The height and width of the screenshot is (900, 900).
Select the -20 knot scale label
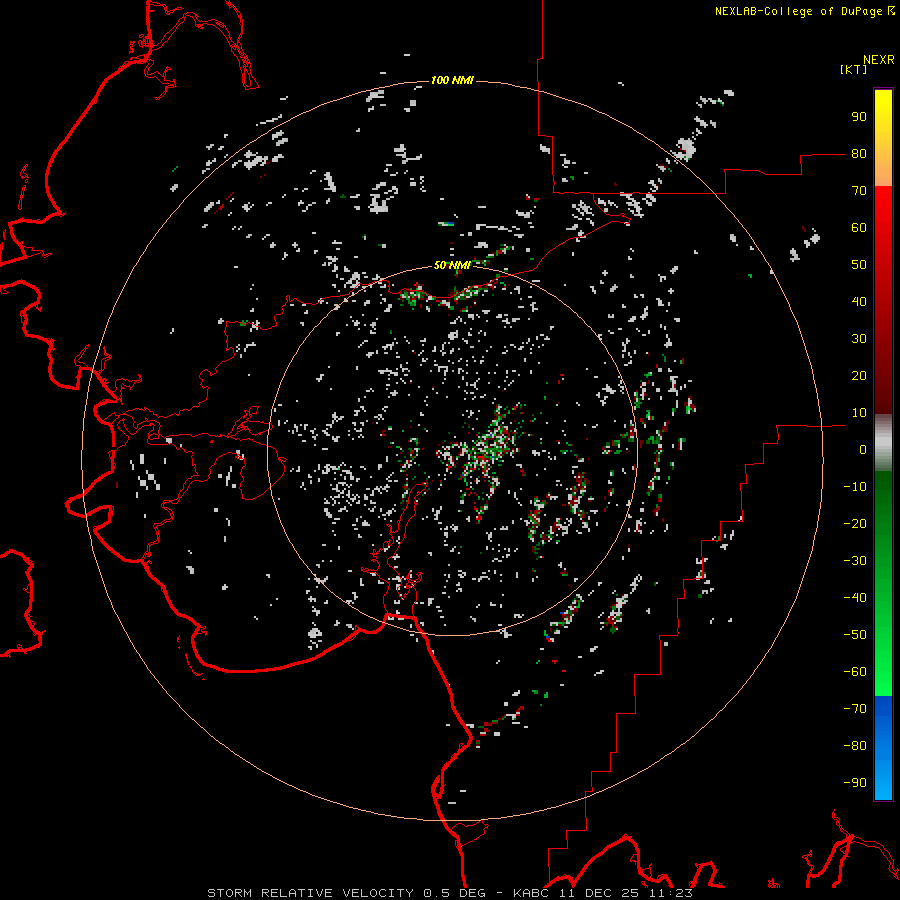[855, 524]
